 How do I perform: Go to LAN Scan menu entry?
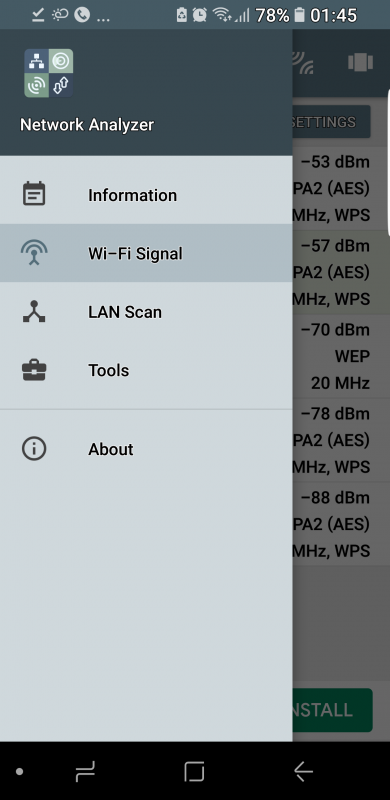click(x=146, y=312)
